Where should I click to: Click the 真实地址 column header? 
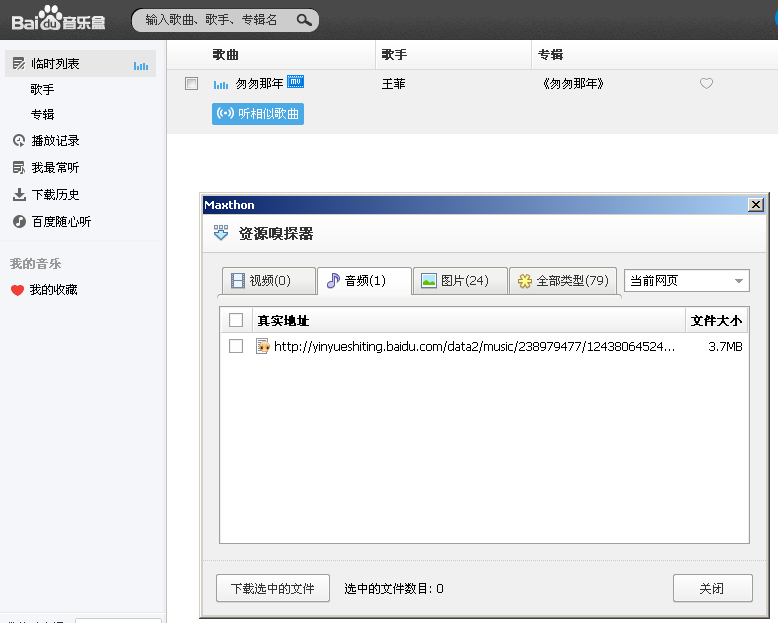pyautogui.click(x=283, y=320)
